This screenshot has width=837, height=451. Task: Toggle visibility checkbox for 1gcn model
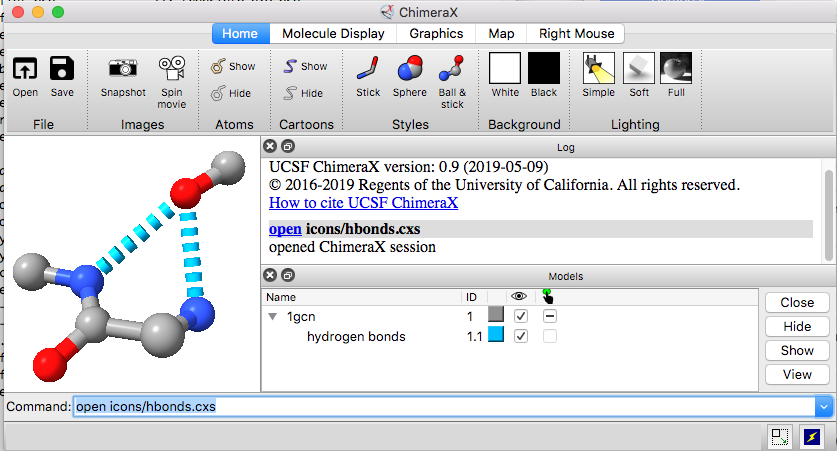(x=520, y=315)
